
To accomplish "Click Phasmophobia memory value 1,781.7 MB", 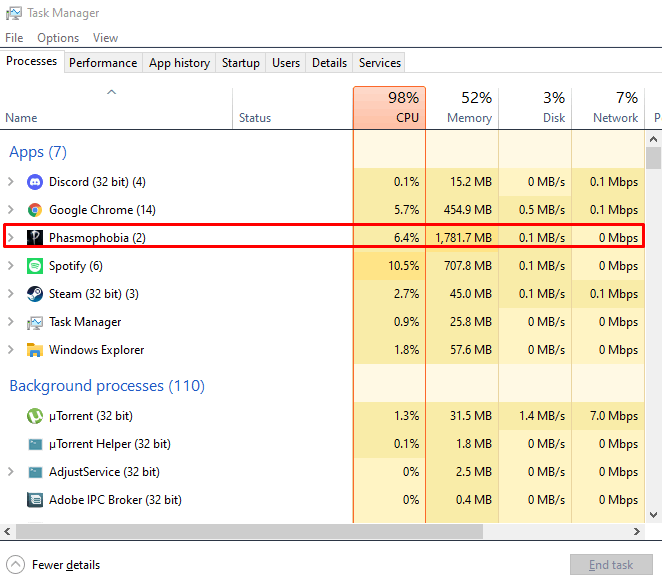I will point(464,238).
